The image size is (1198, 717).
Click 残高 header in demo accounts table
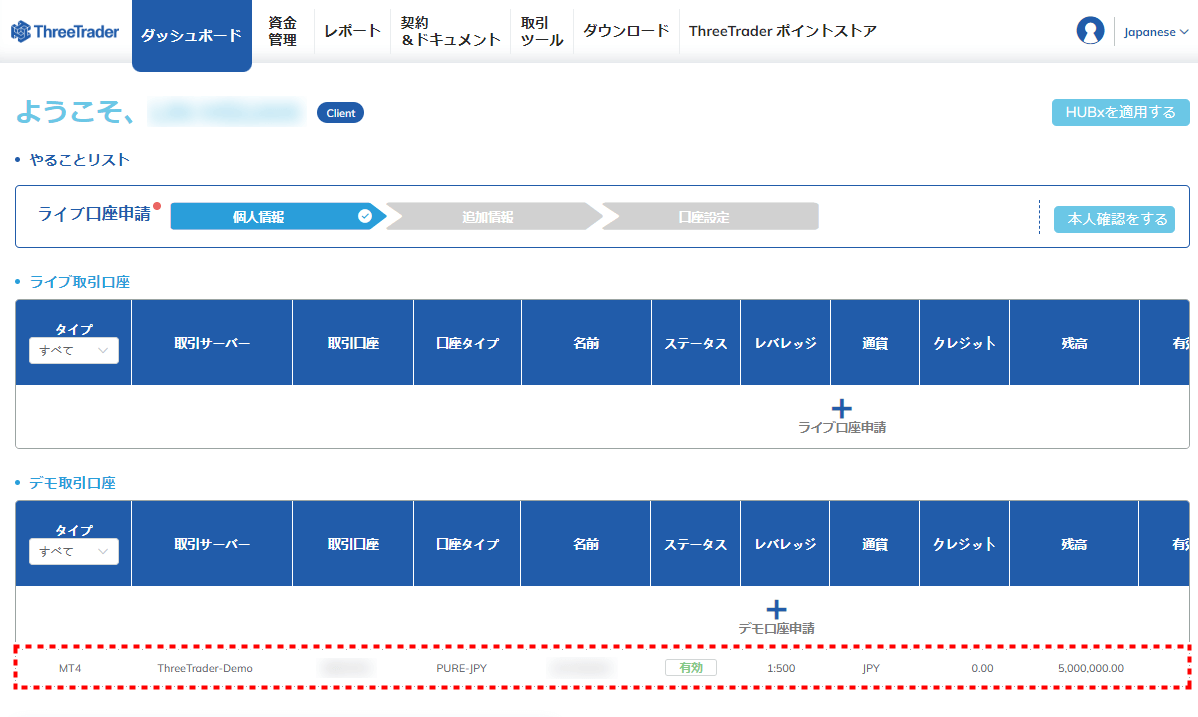(x=1074, y=544)
